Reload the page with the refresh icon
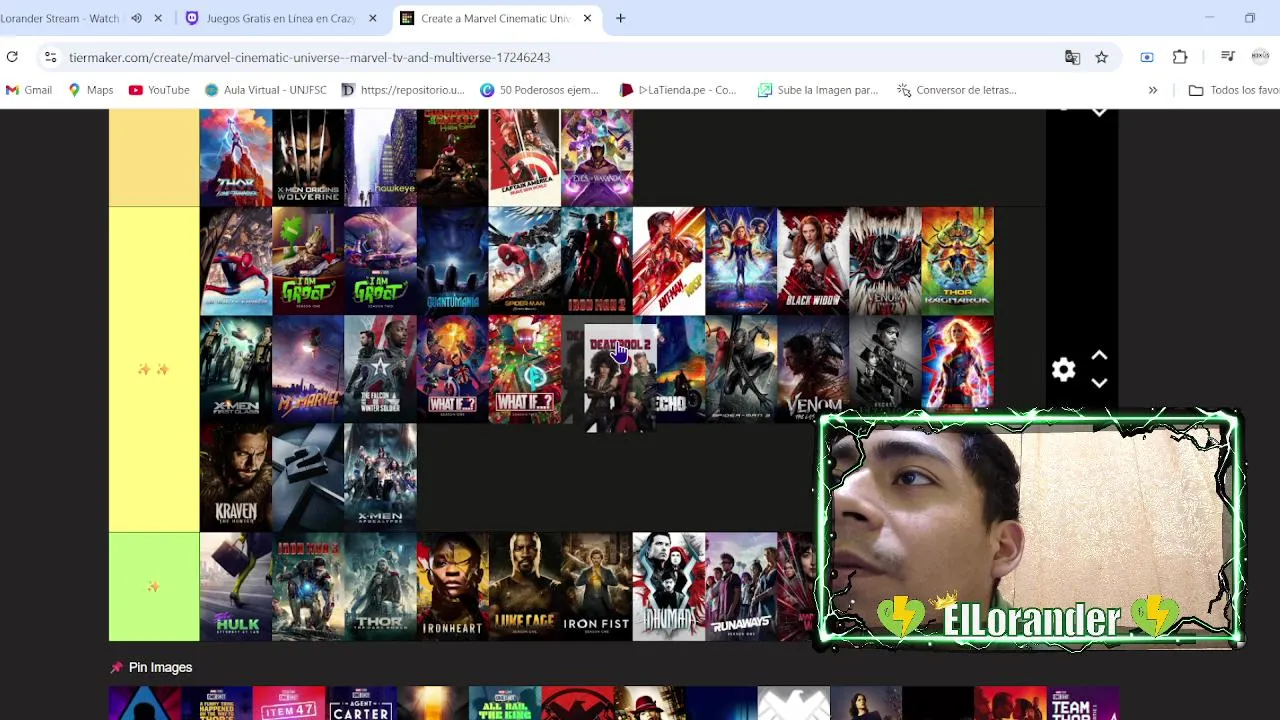 pyautogui.click(x=12, y=57)
